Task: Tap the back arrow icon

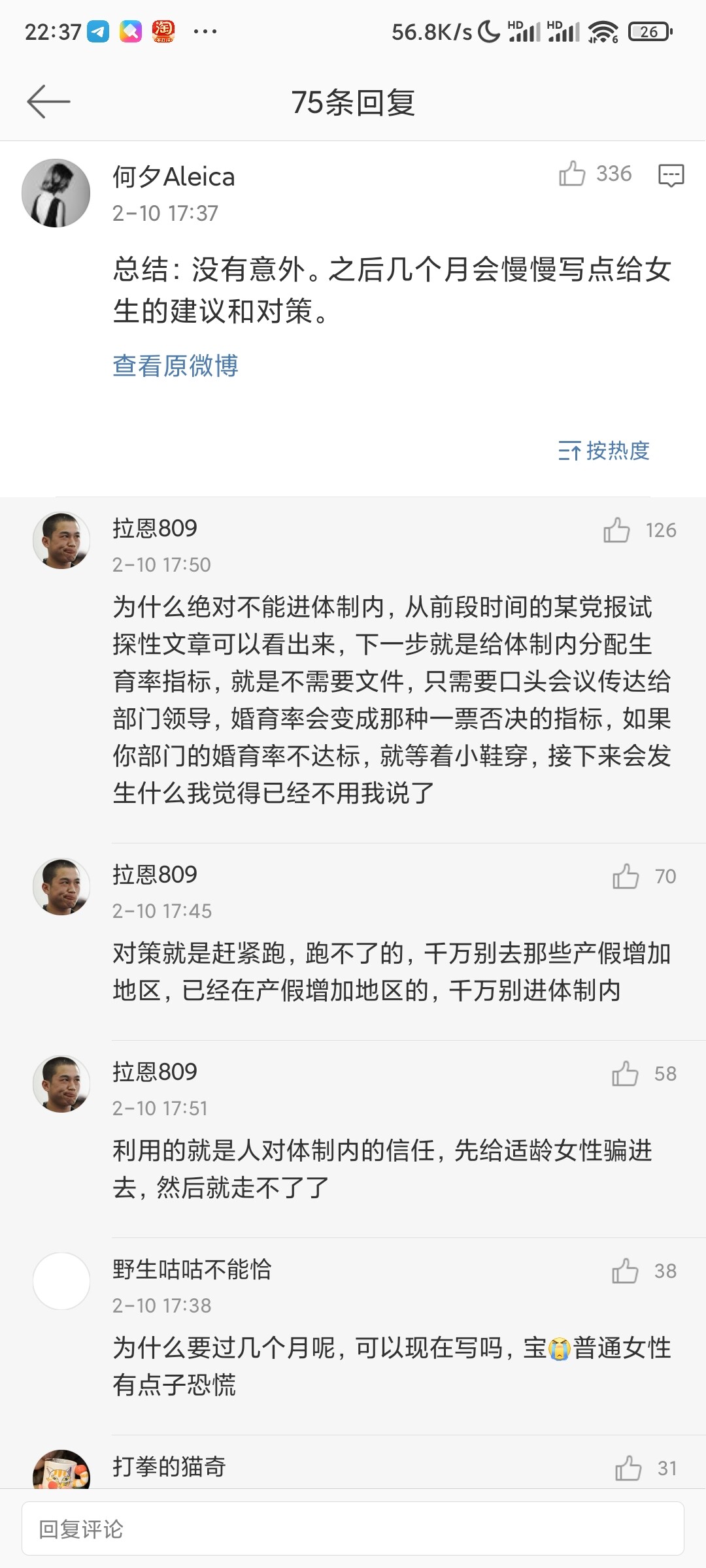Action: point(48,102)
